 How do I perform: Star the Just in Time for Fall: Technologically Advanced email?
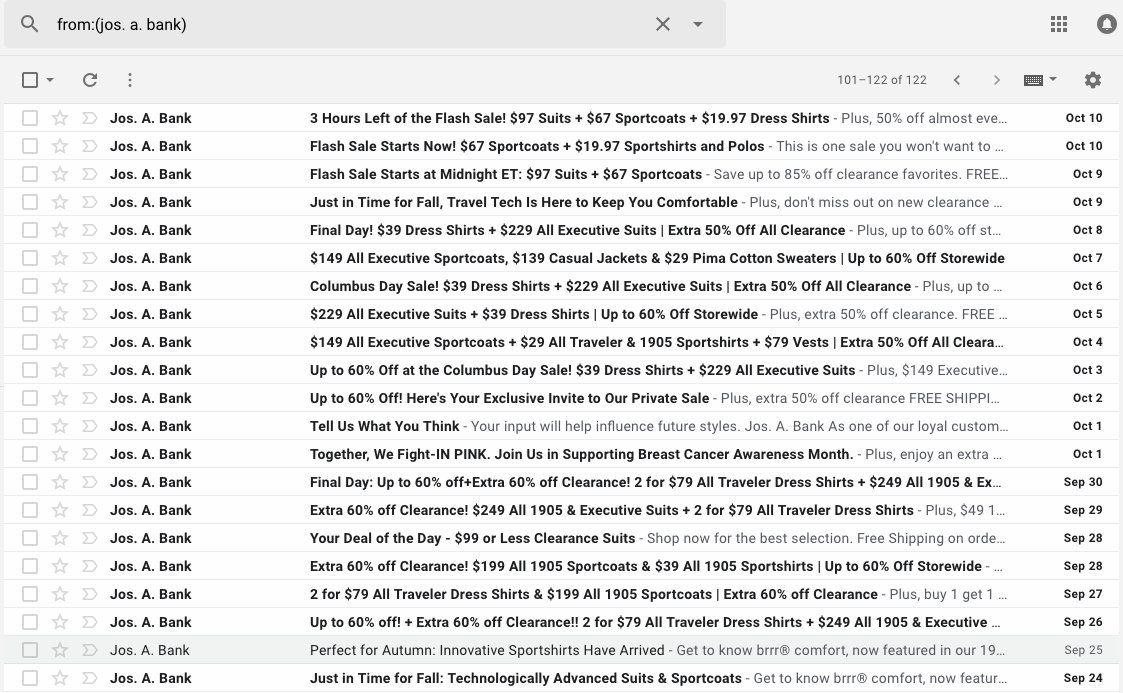[x=59, y=678]
